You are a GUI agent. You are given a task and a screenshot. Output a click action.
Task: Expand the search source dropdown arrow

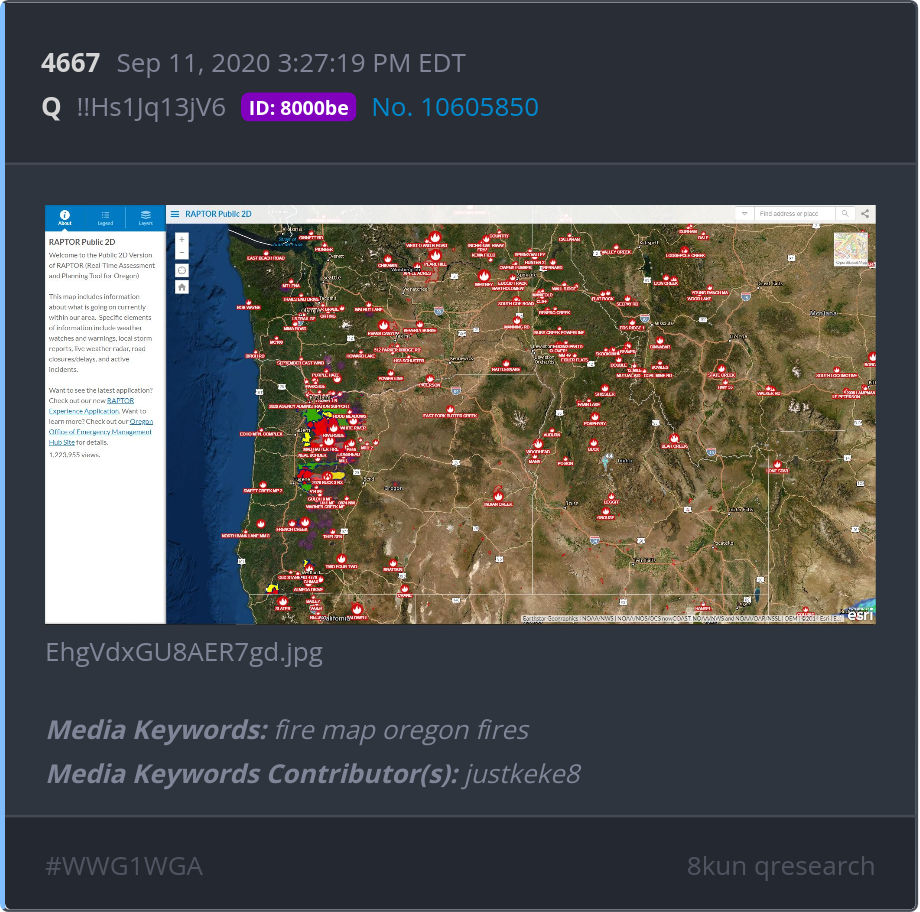[x=745, y=214]
